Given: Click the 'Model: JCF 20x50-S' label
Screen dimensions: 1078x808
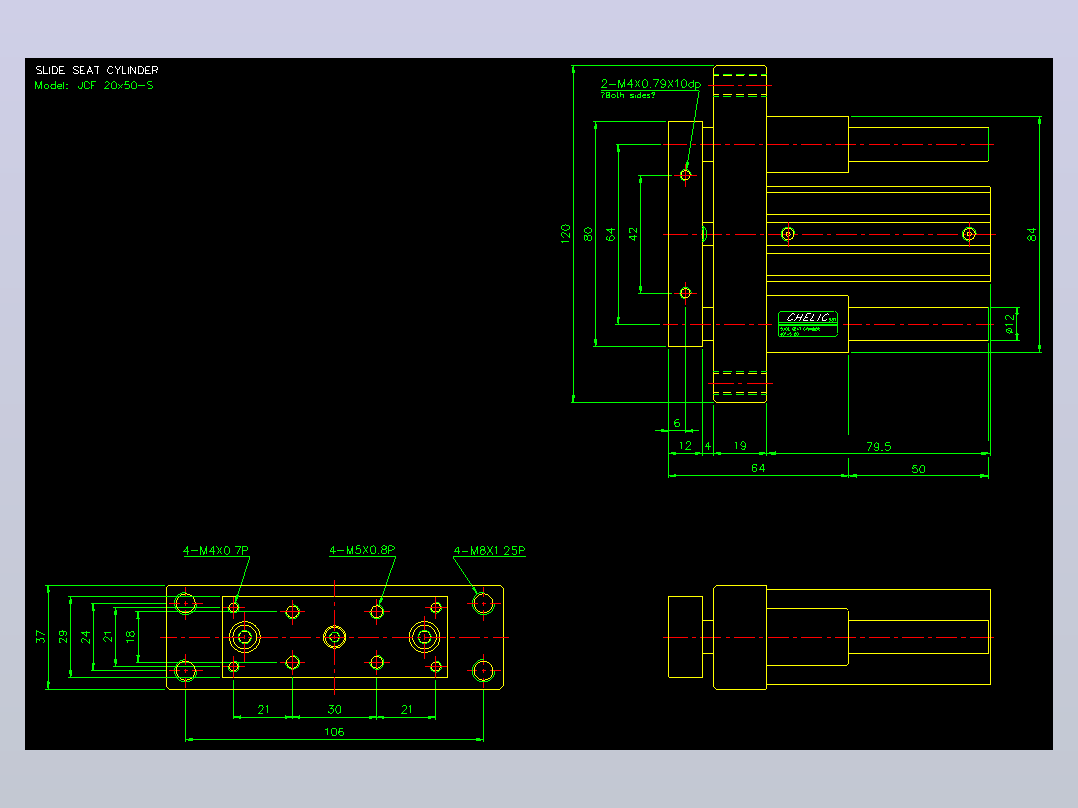Looking at the screenshot, I should (94, 86).
